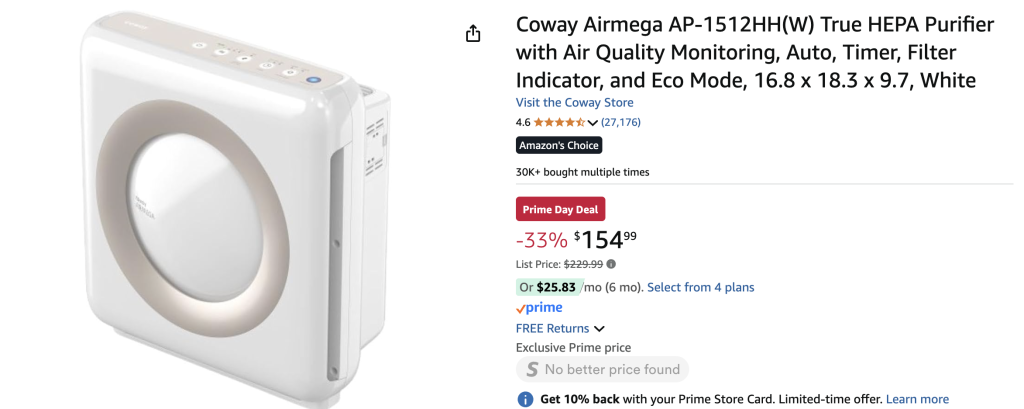Click the Amazon's Choice badge

click(559, 145)
